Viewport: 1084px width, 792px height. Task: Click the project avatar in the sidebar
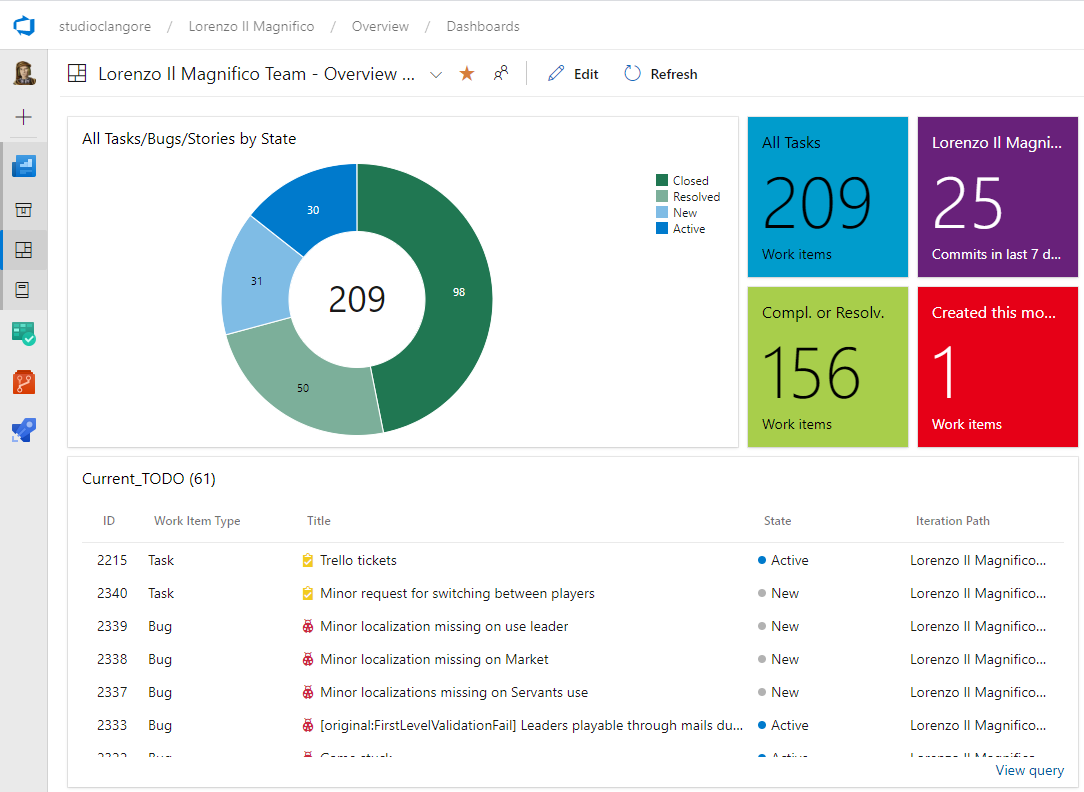pyautogui.click(x=24, y=73)
